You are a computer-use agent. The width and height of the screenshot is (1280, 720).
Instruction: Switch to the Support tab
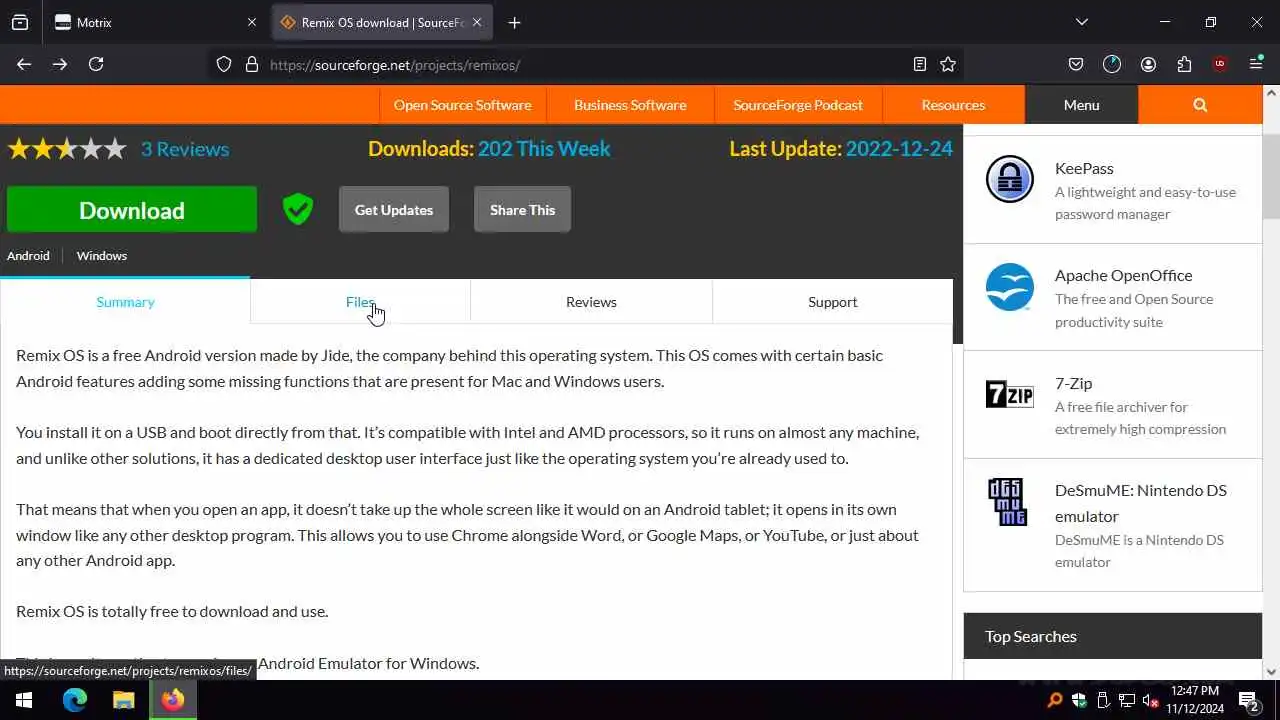(832, 302)
